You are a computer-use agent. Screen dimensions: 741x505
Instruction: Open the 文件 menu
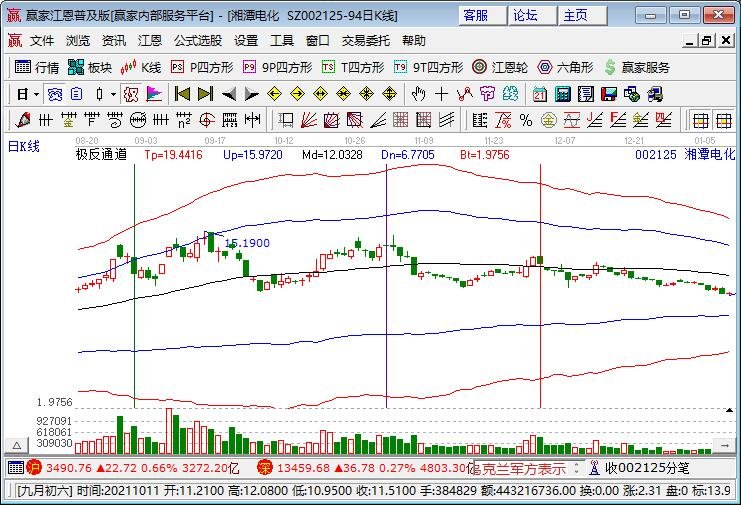42,41
